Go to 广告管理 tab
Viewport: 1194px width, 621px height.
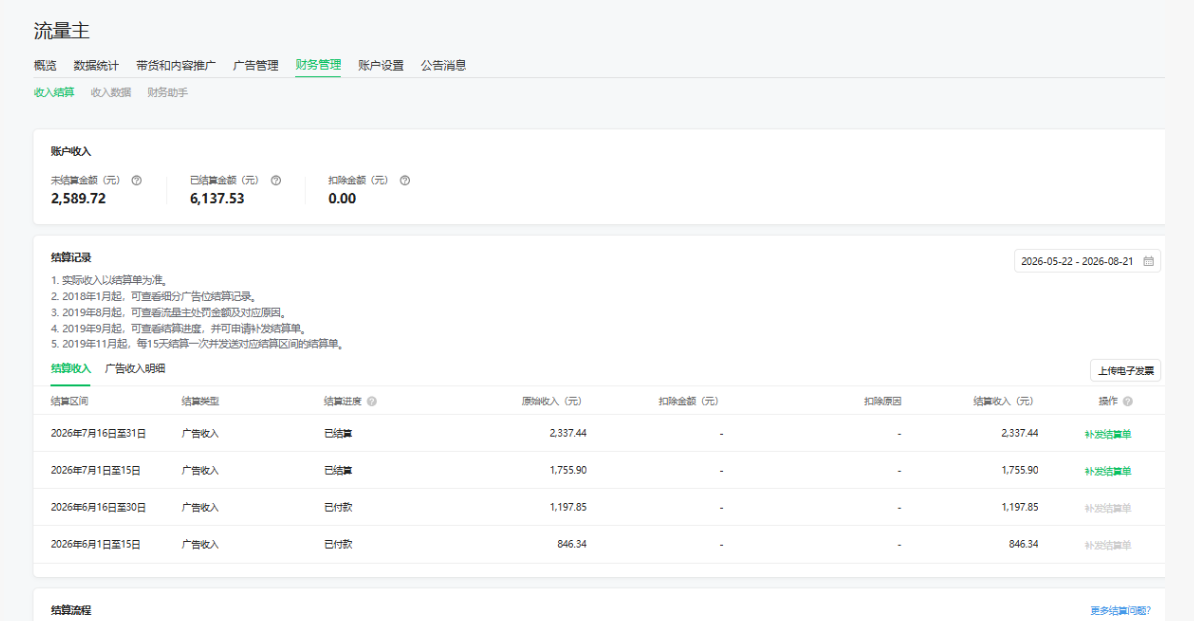(256, 65)
